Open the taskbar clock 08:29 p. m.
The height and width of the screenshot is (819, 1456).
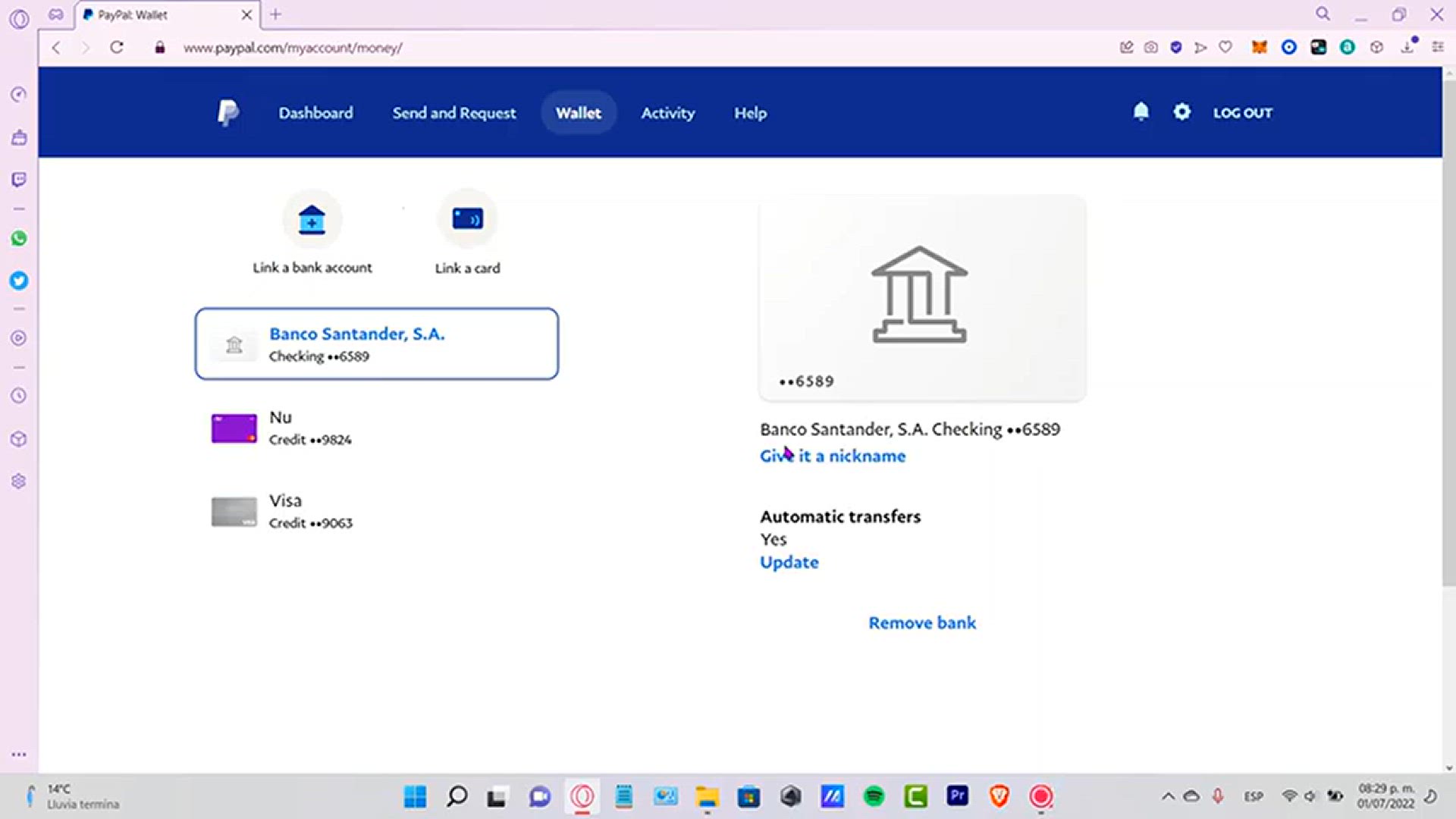click(1386, 796)
